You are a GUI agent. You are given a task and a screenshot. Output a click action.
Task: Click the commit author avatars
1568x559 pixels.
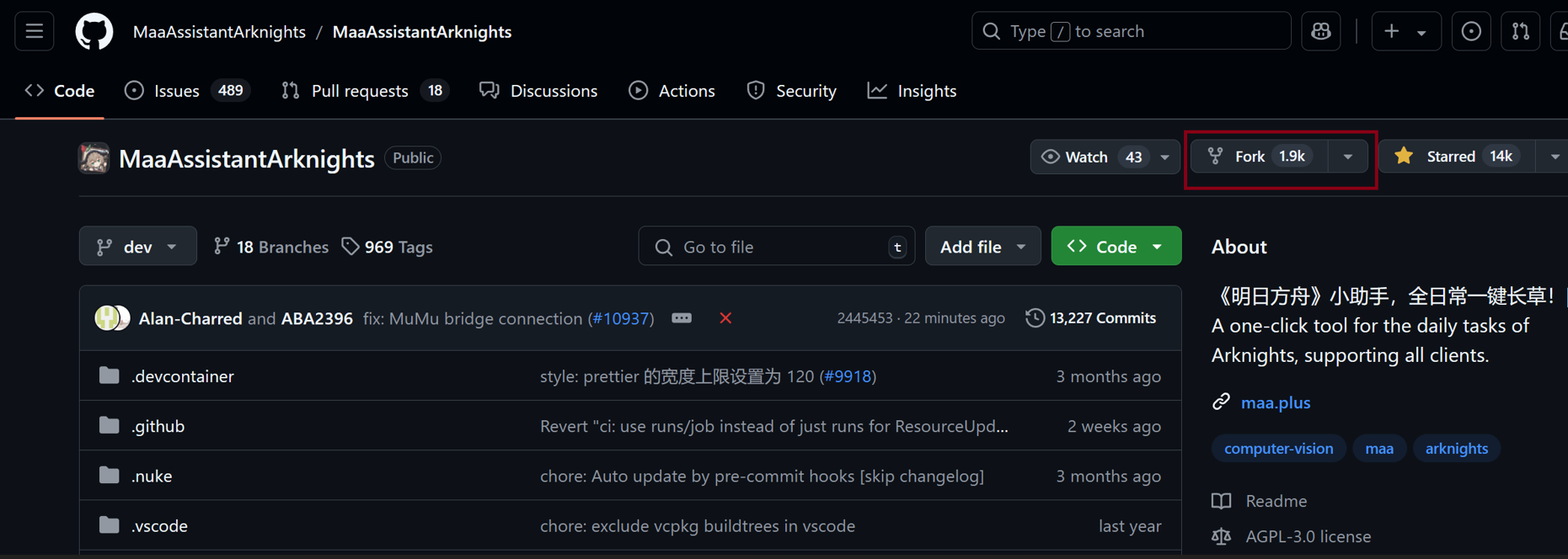112,318
